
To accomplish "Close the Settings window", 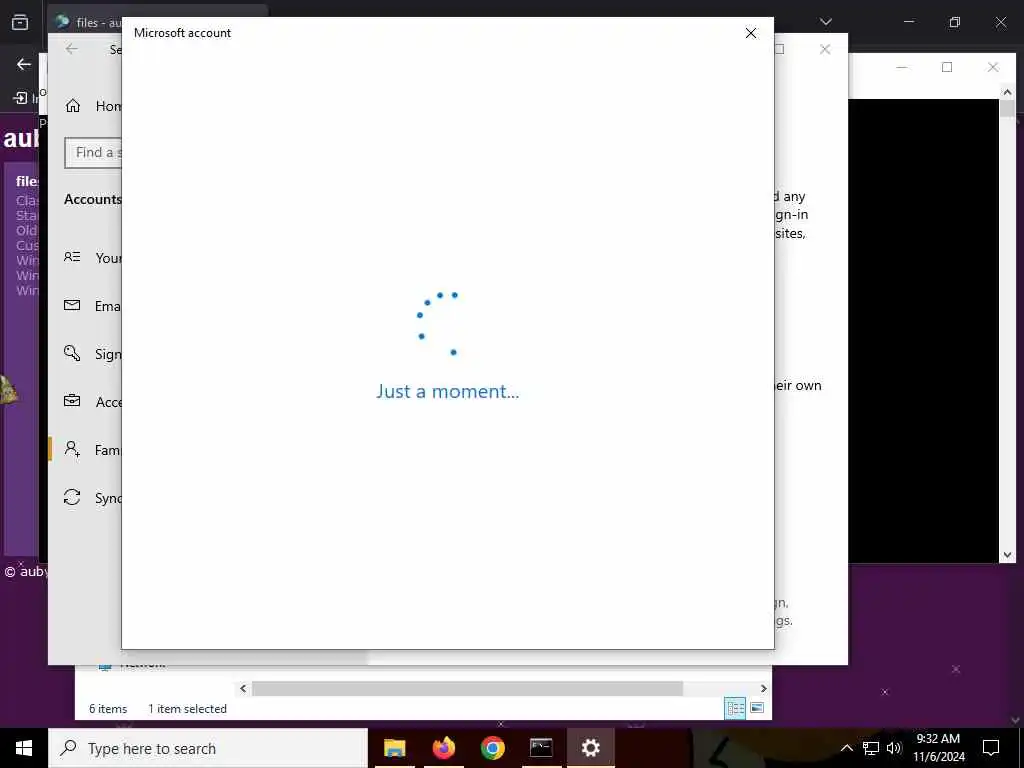I will coord(825,49).
